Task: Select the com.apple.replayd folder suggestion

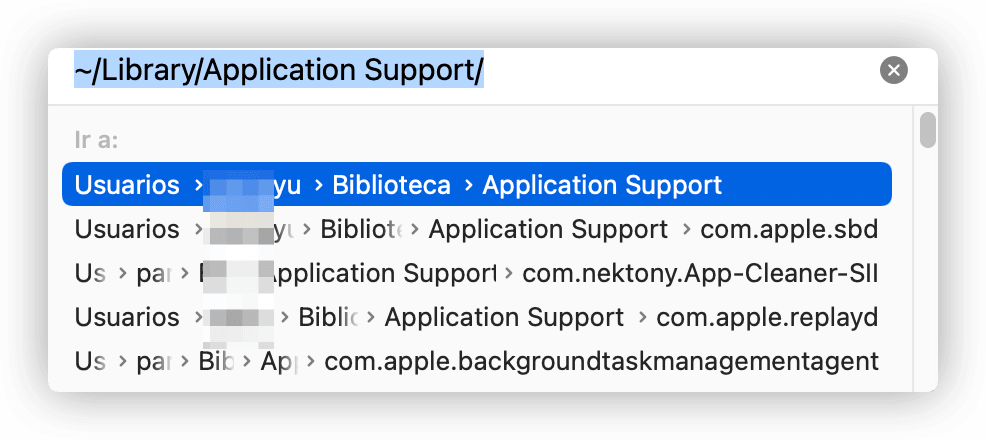Action: point(766,317)
